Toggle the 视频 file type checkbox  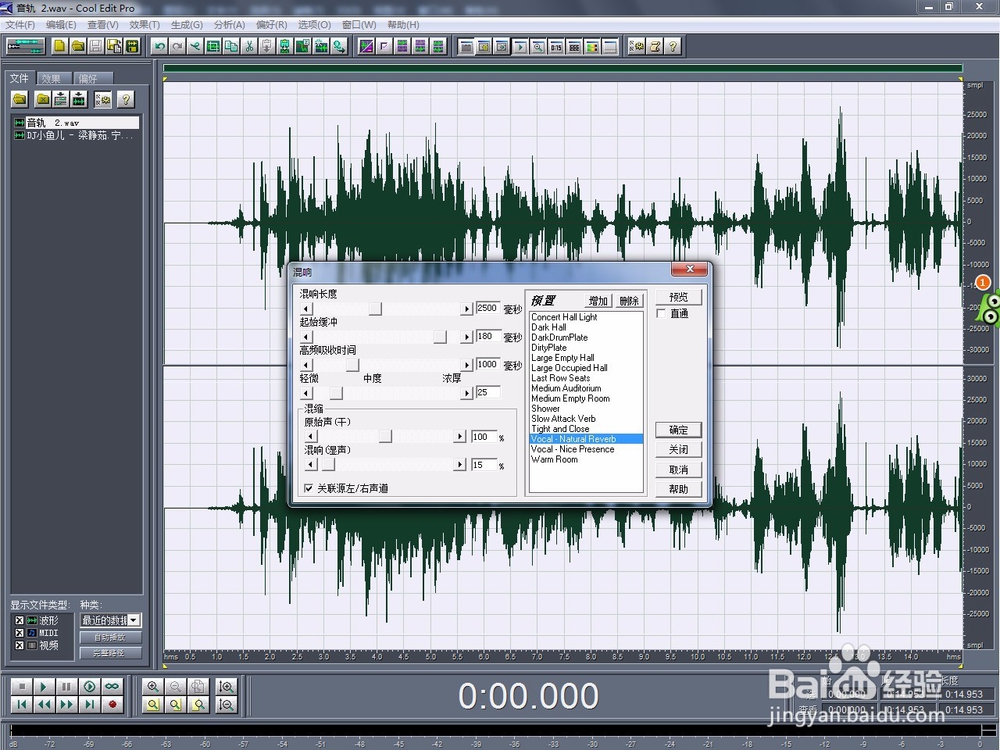[x=19, y=645]
